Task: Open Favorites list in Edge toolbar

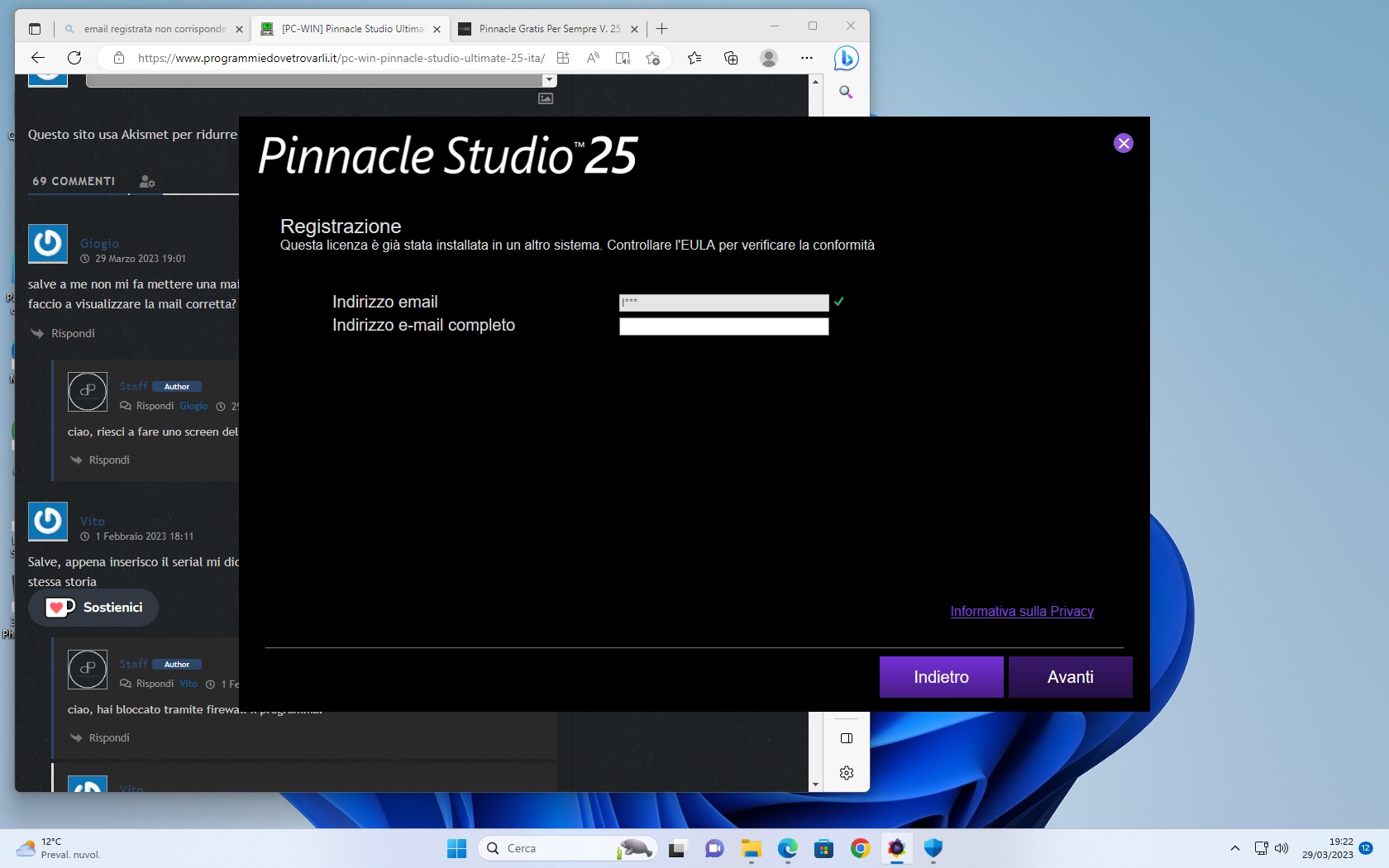Action: pyautogui.click(x=694, y=58)
